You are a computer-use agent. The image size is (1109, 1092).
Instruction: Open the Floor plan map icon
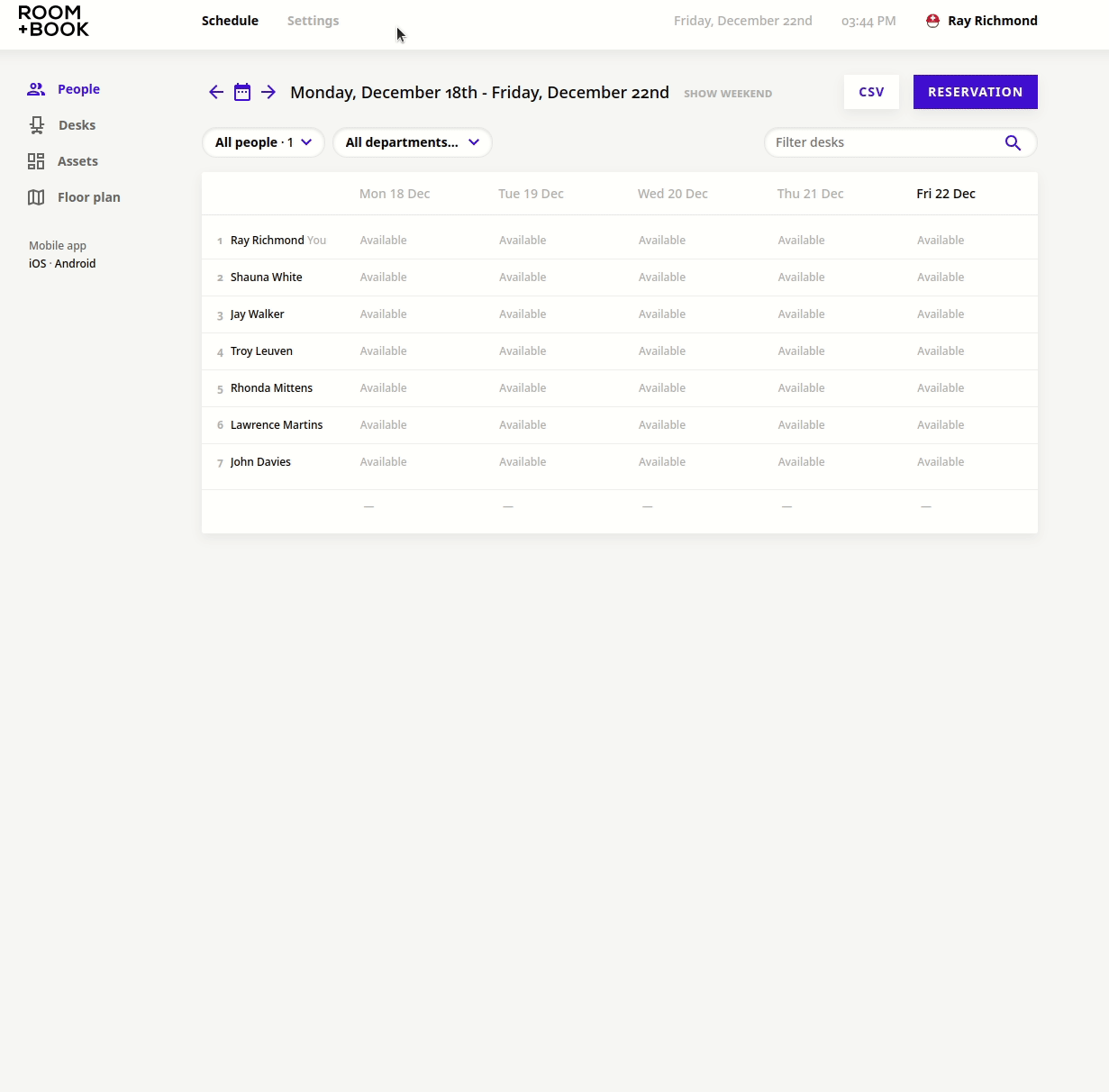(36, 196)
